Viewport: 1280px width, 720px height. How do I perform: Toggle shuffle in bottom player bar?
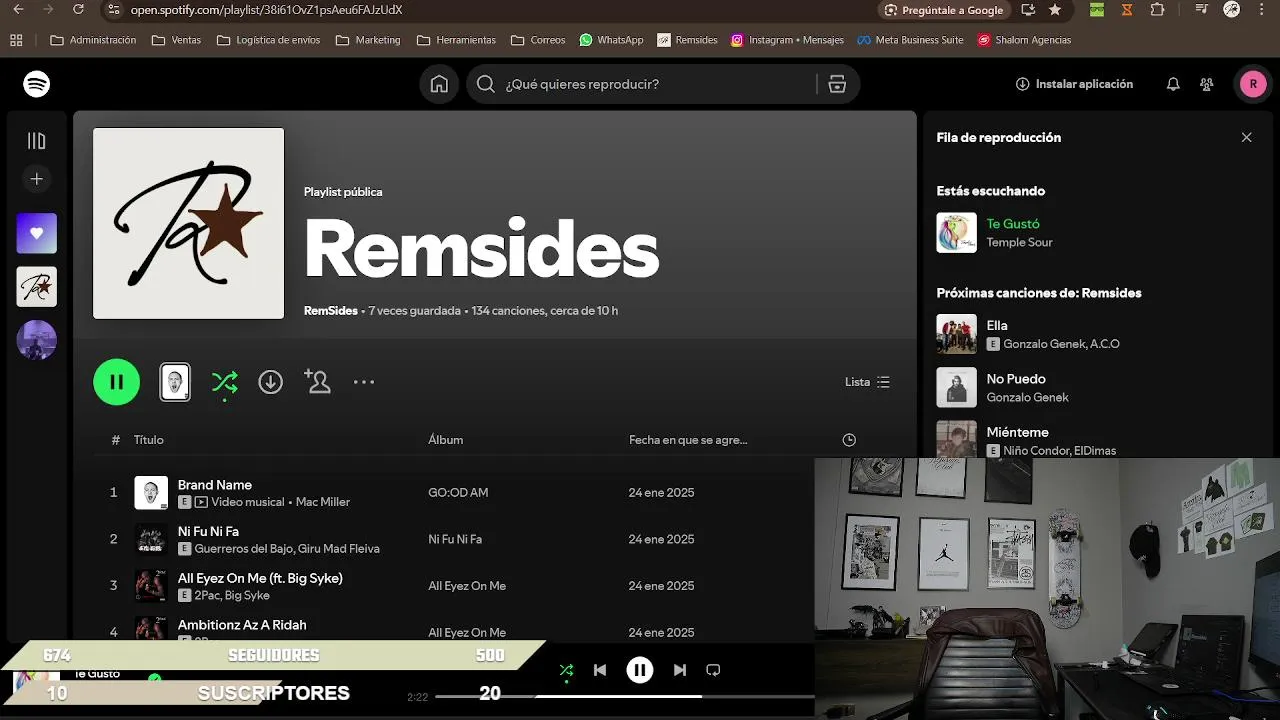tap(566, 670)
